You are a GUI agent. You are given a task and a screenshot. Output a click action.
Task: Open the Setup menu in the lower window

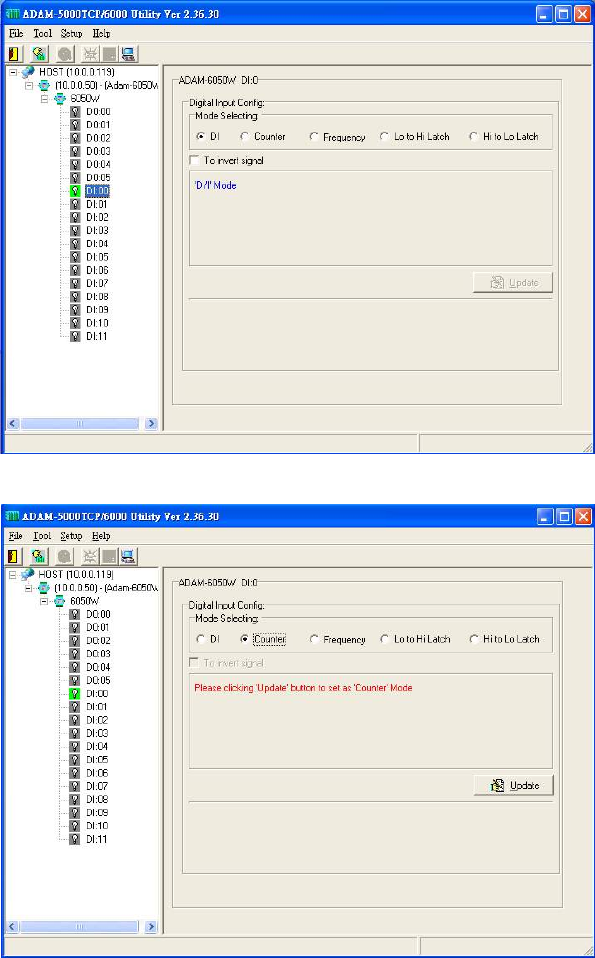pos(71,536)
